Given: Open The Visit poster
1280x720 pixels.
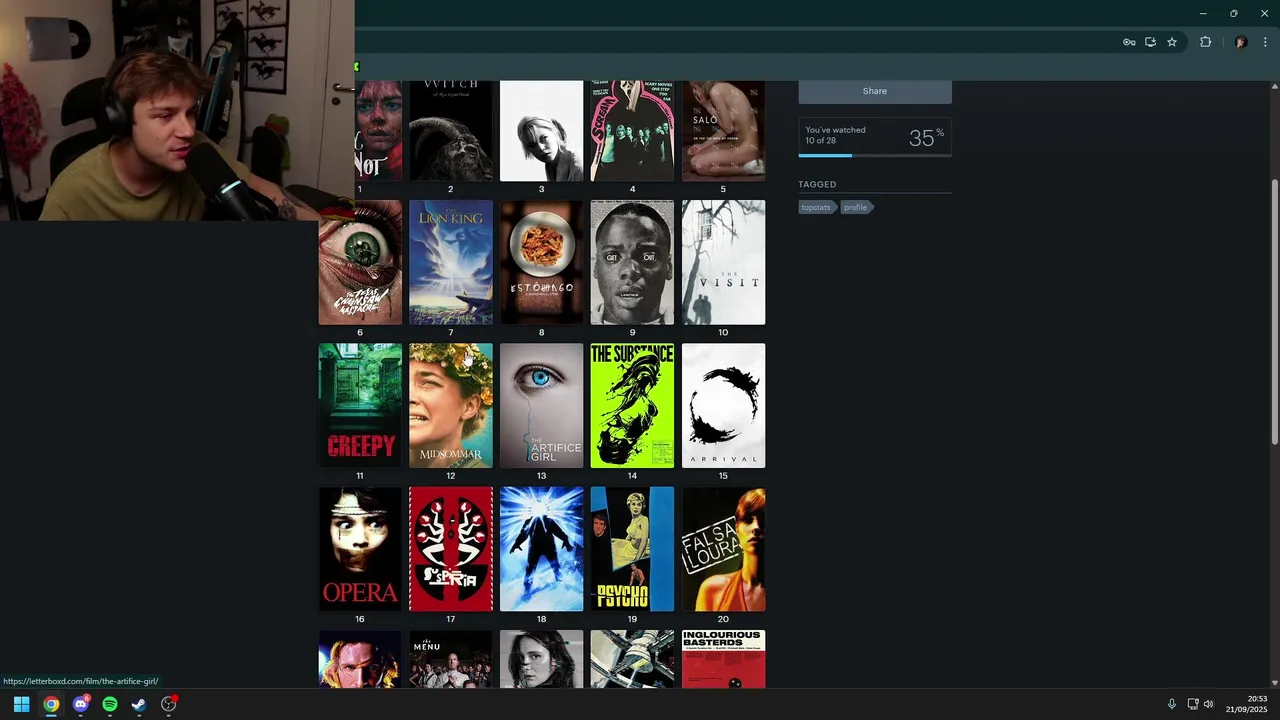Looking at the screenshot, I should click(x=723, y=262).
